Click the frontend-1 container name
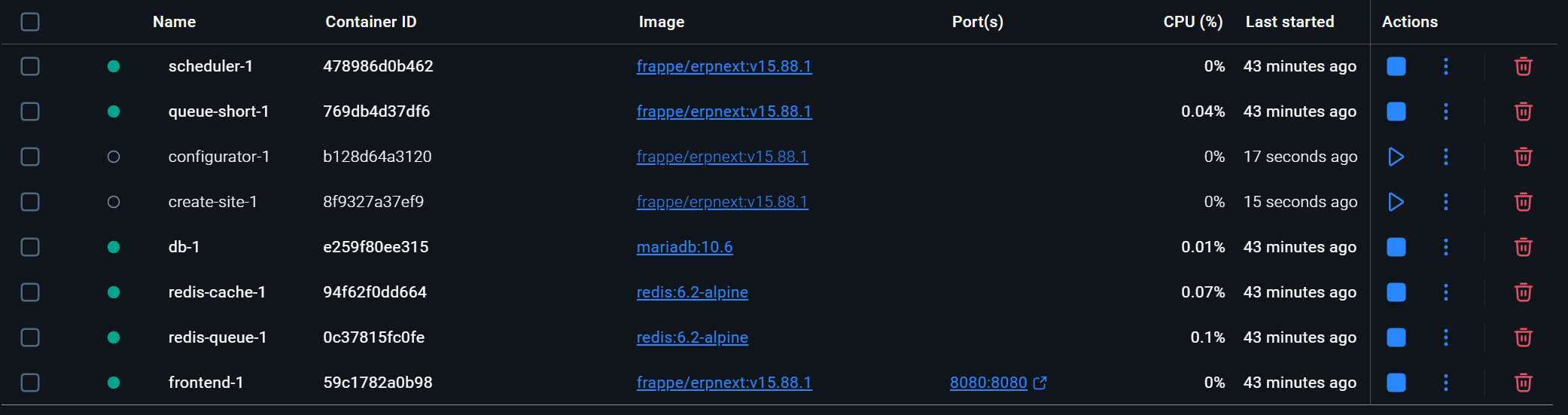Viewport: 1568px width, 415px height. (206, 383)
